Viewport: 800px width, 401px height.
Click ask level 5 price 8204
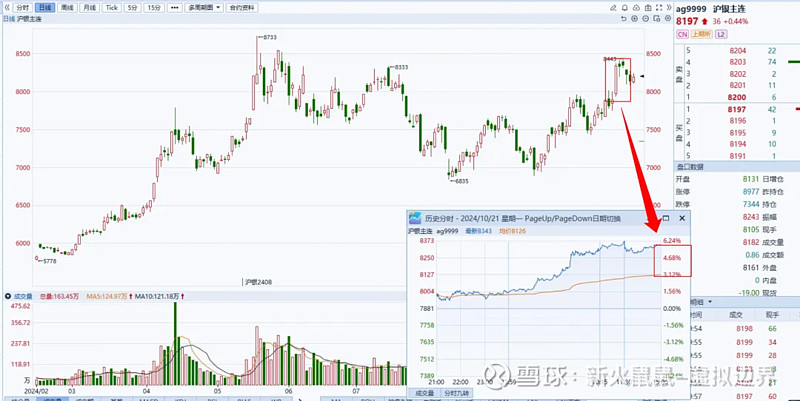(x=738, y=51)
